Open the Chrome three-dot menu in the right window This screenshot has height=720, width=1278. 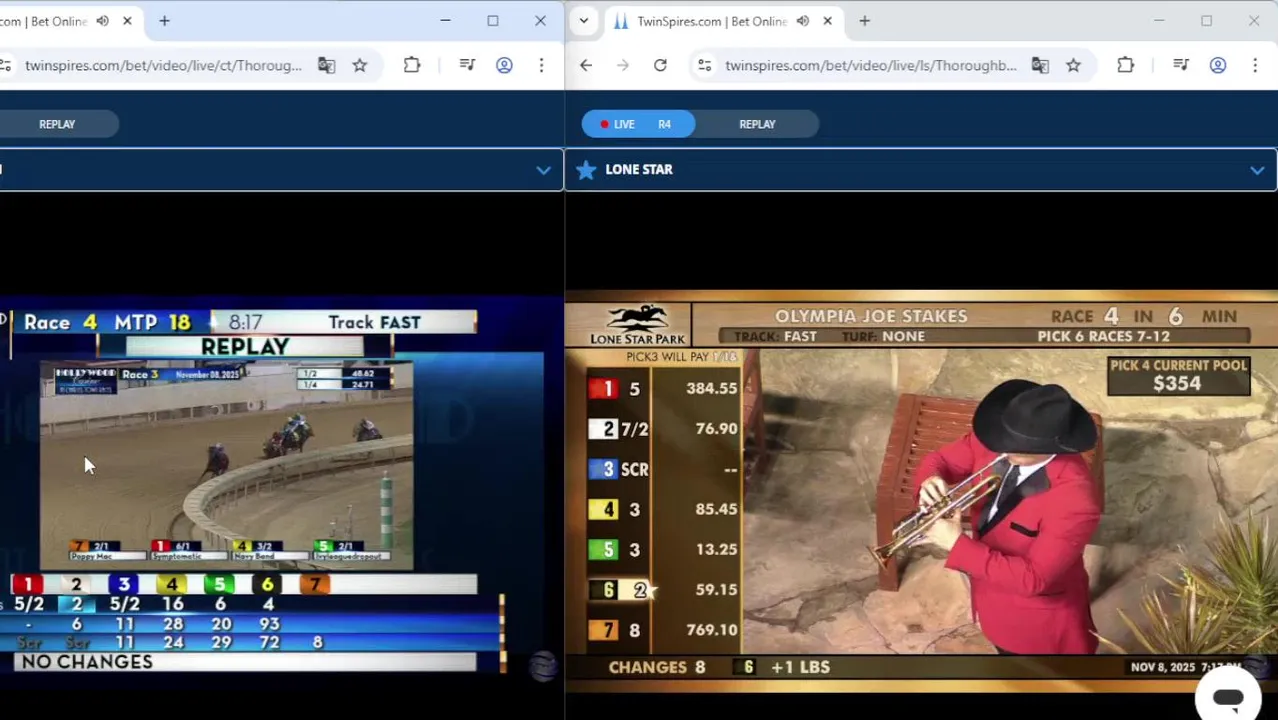click(x=1255, y=65)
